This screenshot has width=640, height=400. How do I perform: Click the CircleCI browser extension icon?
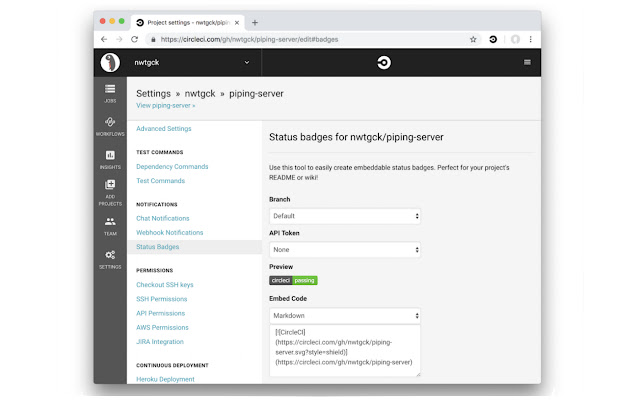[493, 39]
